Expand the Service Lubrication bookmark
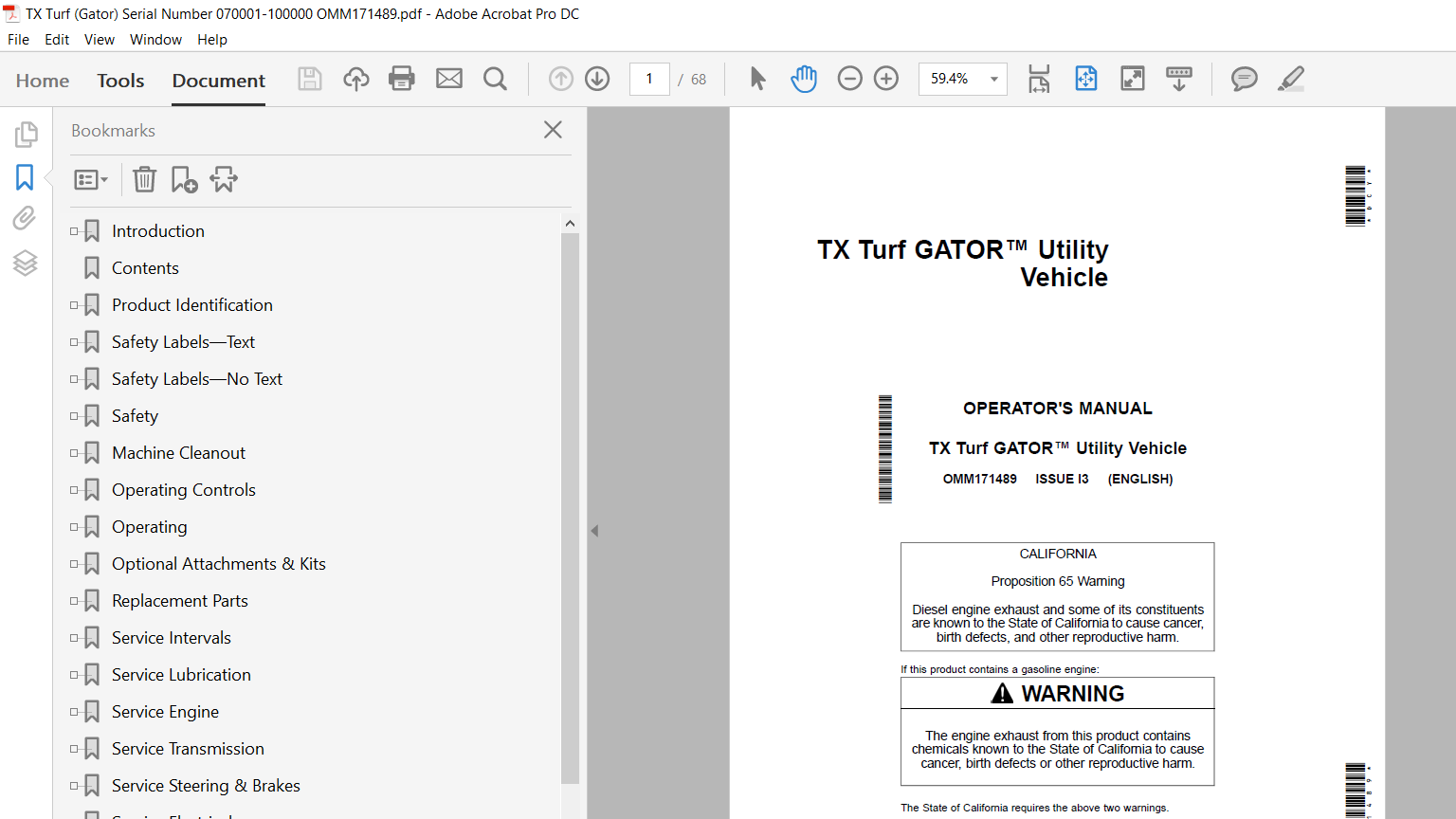Screen dimensions: 1456x819 point(74,675)
